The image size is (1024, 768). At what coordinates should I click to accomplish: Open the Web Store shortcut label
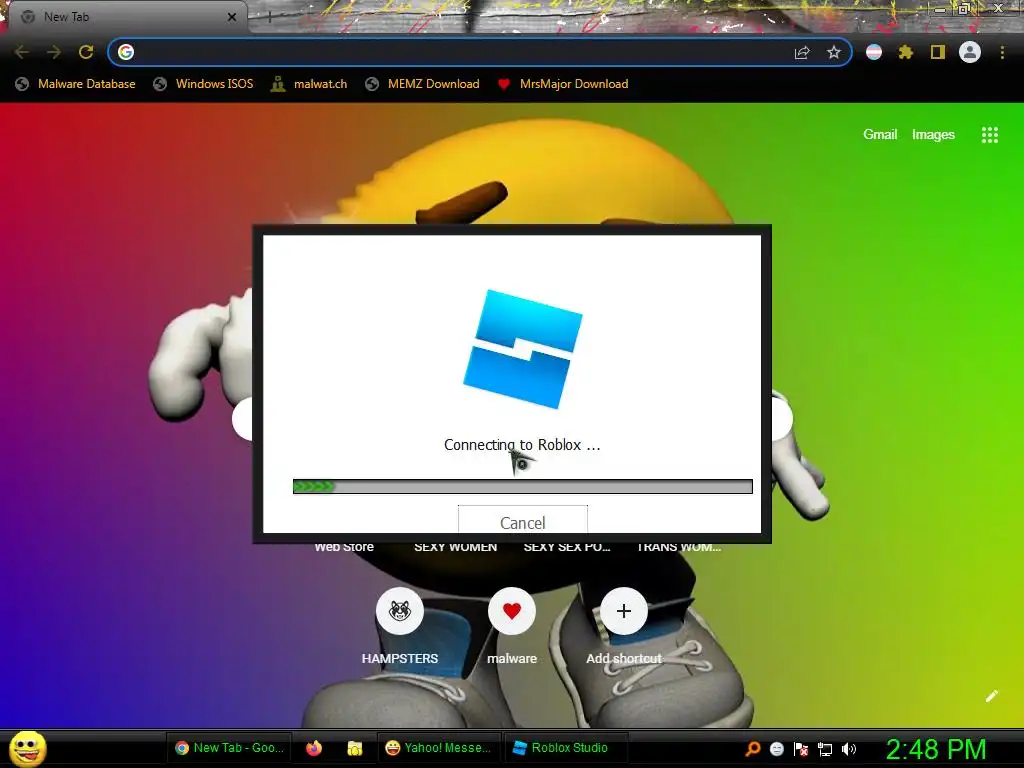tap(344, 547)
